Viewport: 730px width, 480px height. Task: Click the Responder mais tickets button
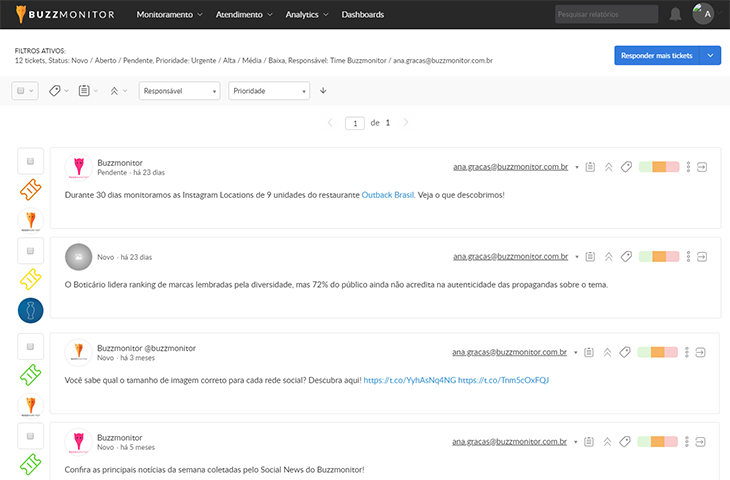click(x=655, y=56)
